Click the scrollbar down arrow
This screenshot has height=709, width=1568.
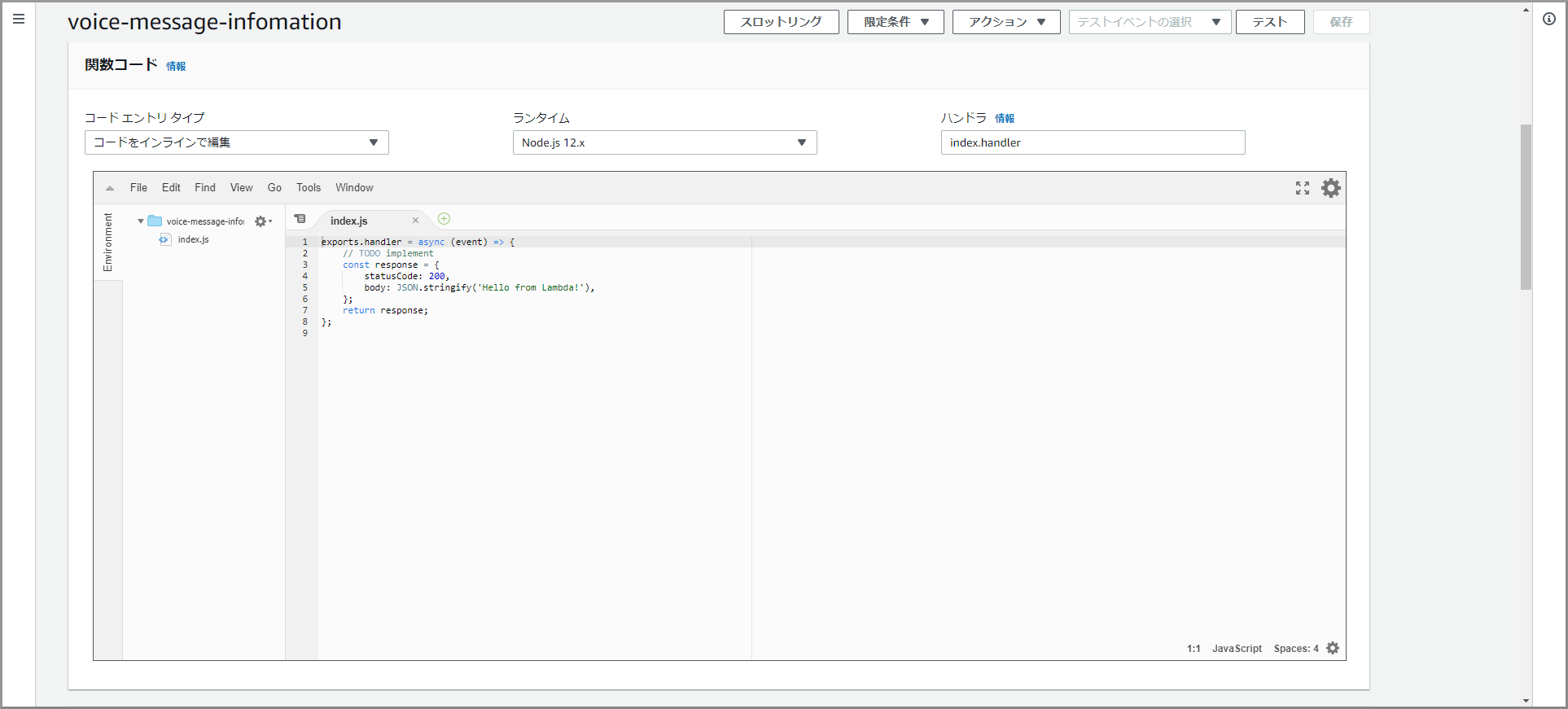tap(1526, 701)
